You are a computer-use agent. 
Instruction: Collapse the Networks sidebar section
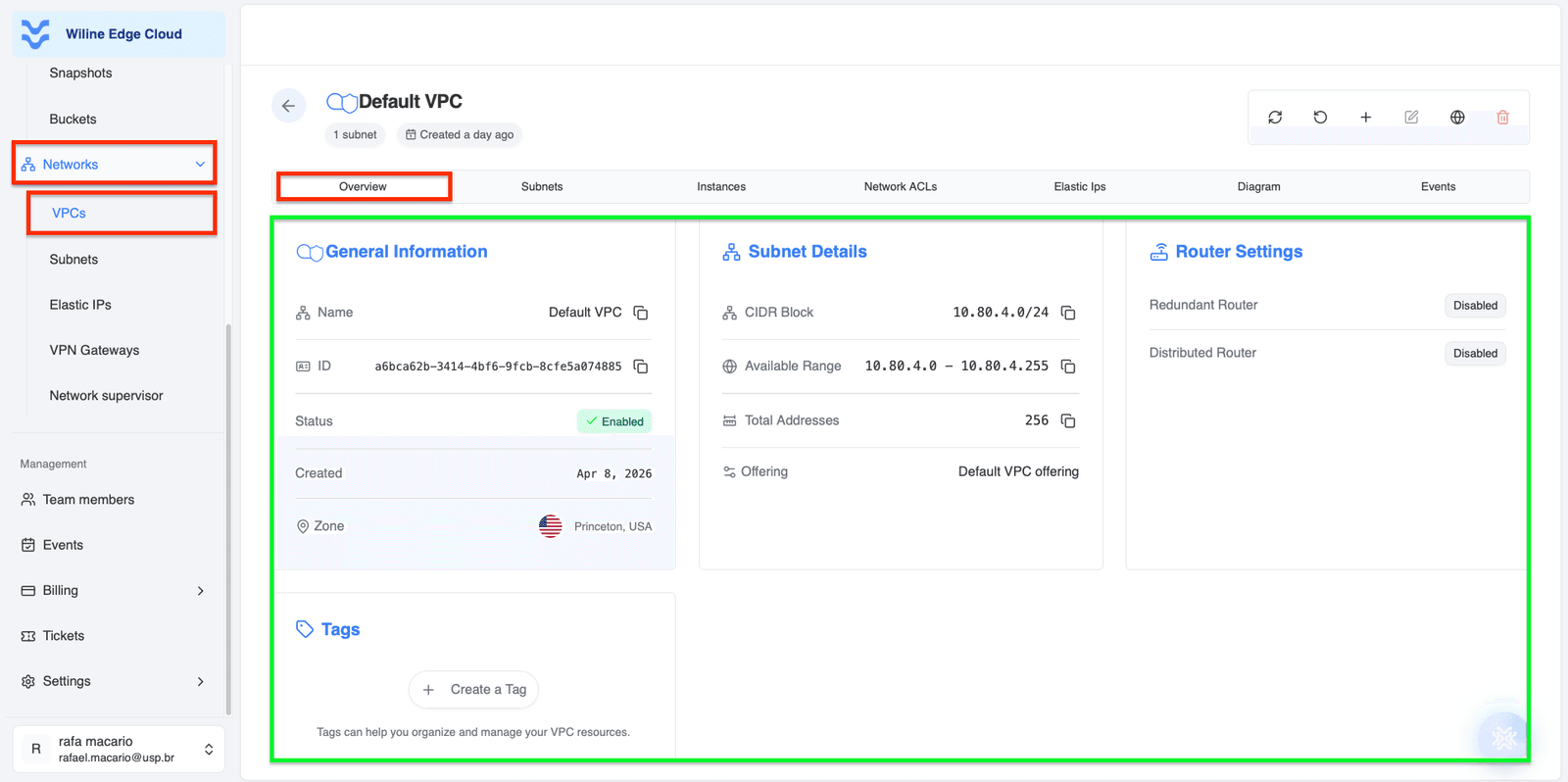(200, 165)
